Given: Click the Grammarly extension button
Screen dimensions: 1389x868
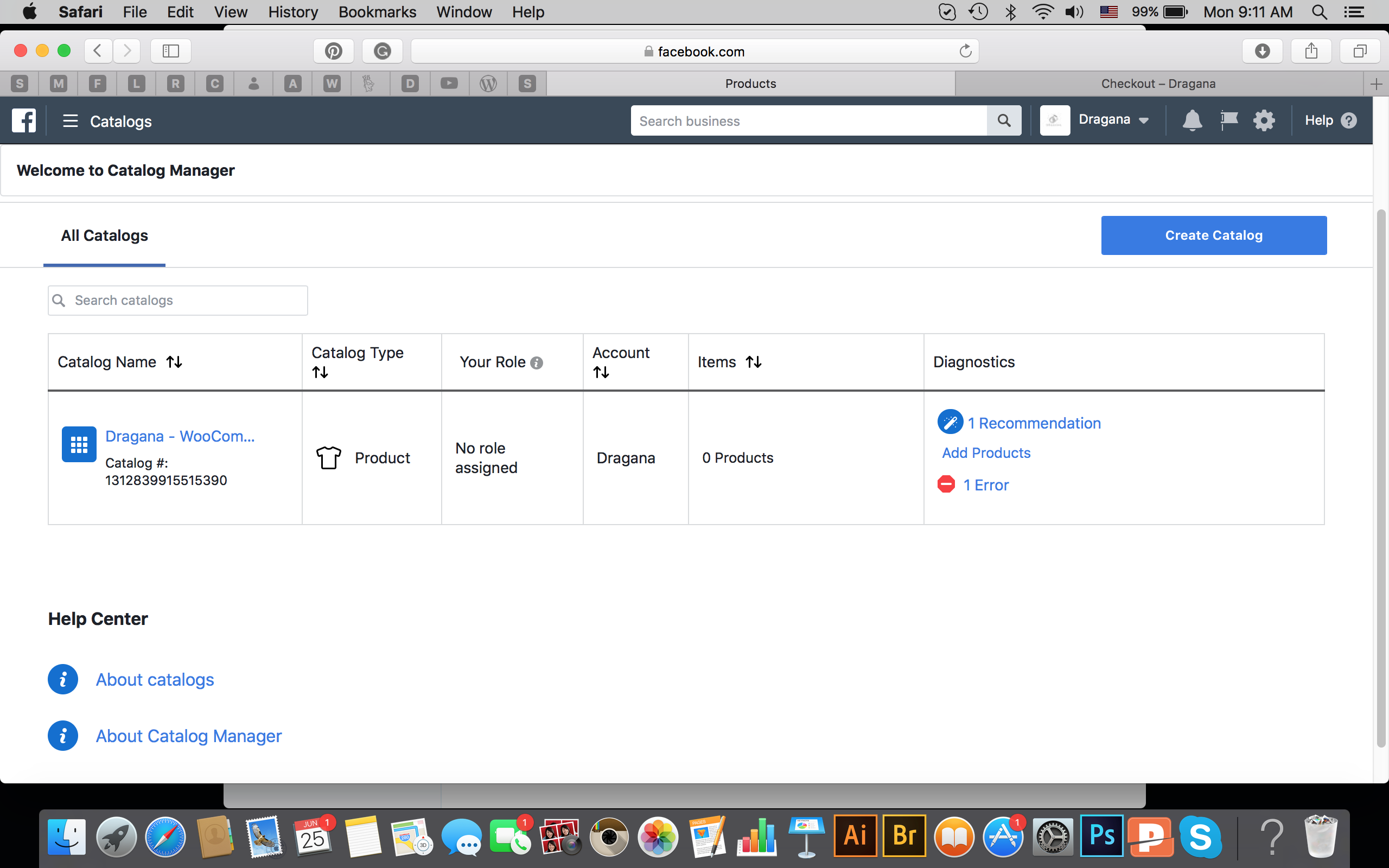Looking at the screenshot, I should (383, 51).
